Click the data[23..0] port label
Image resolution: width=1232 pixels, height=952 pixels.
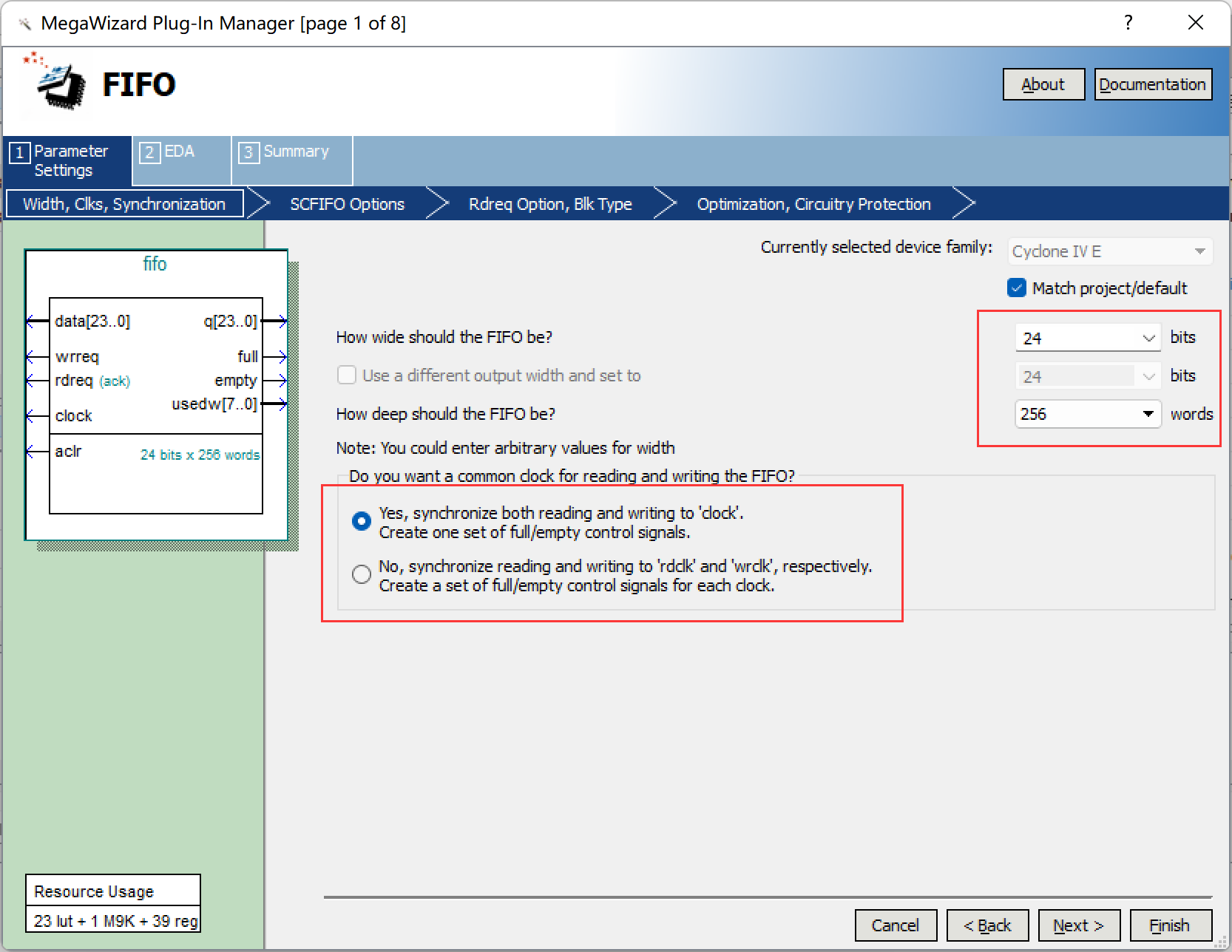click(92, 321)
